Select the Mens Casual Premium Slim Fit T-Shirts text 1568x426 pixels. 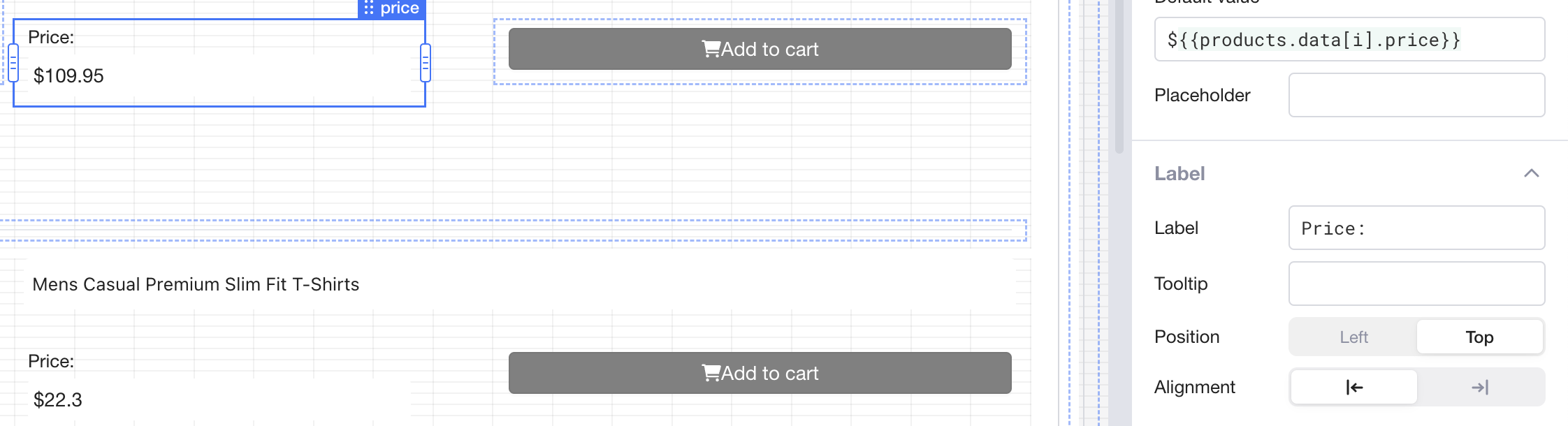pyautogui.click(x=196, y=284)
